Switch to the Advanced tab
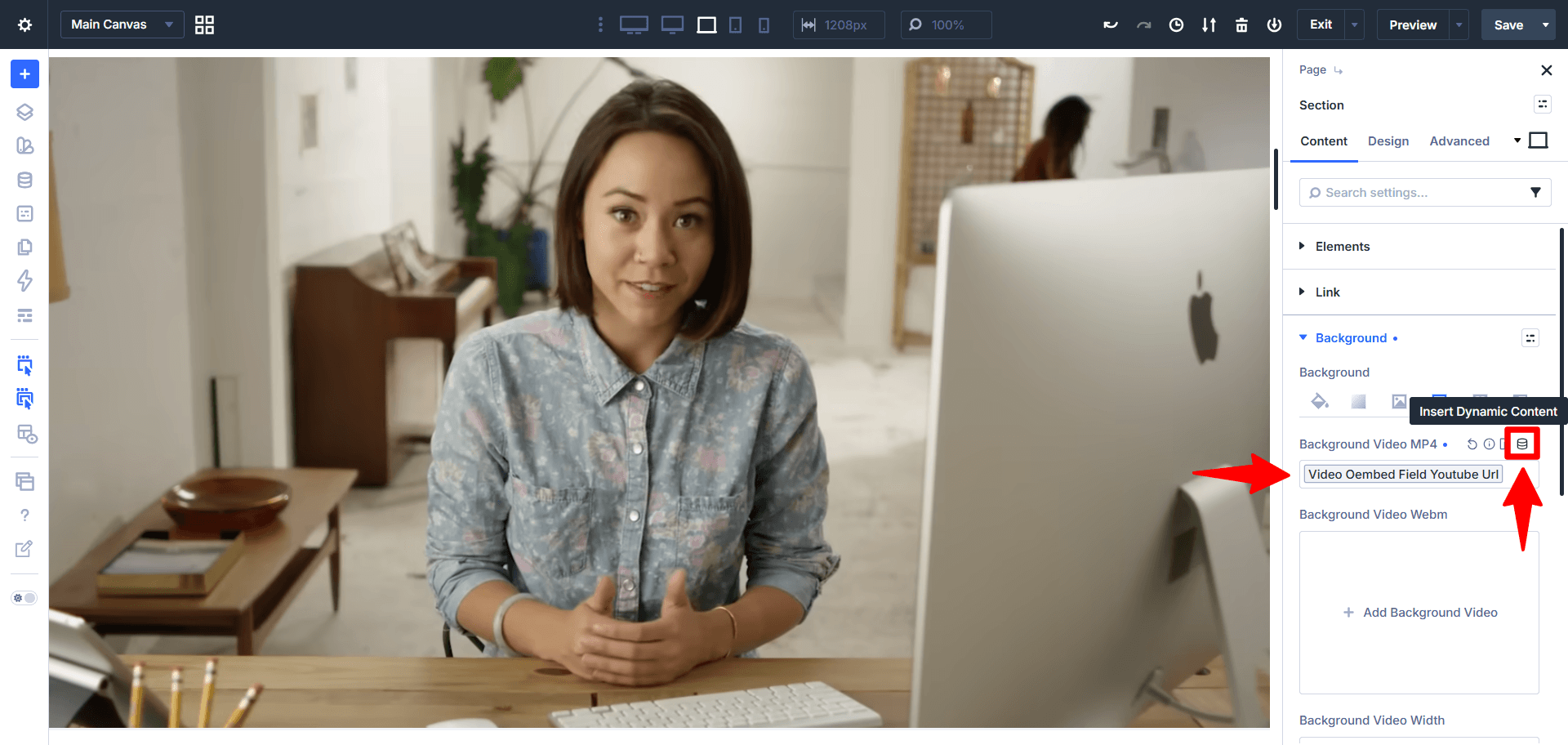Viewport: 1568px width, 745px height. pos(1459,141)
